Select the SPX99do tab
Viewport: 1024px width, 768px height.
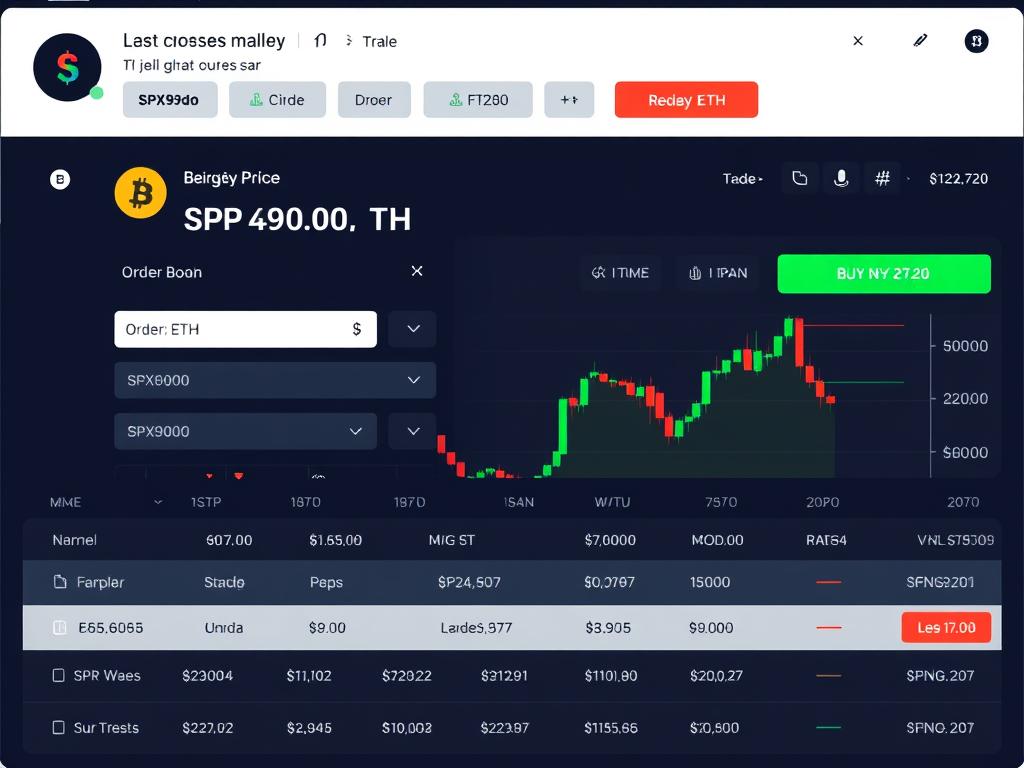(x=169, y=100)
